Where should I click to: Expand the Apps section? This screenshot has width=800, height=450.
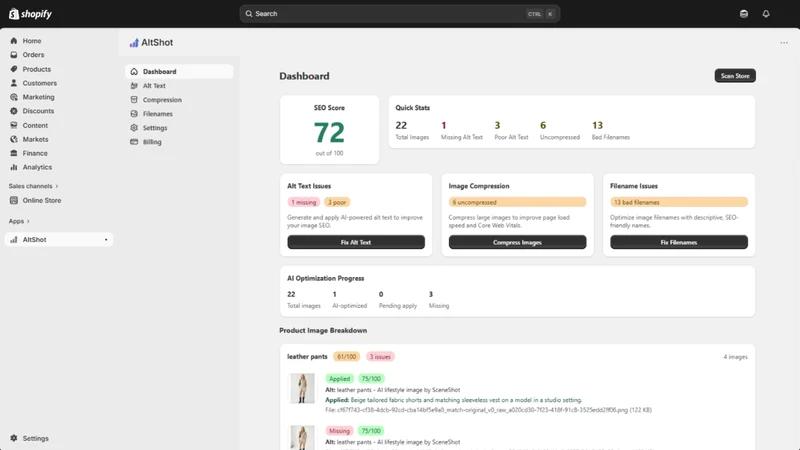coord(19,221)
